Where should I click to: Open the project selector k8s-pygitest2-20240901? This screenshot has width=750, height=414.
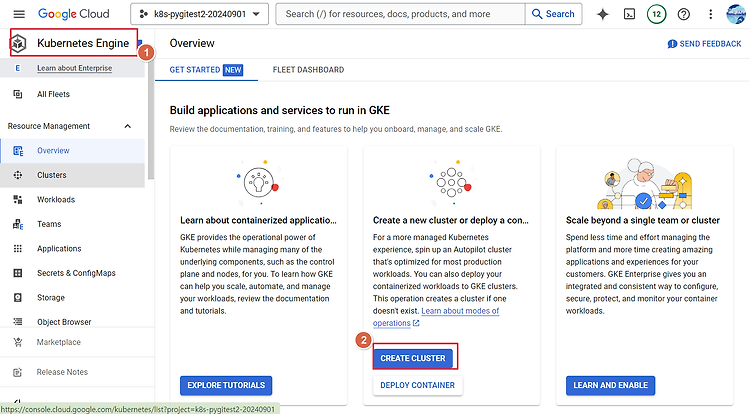(x=199, y=14)
